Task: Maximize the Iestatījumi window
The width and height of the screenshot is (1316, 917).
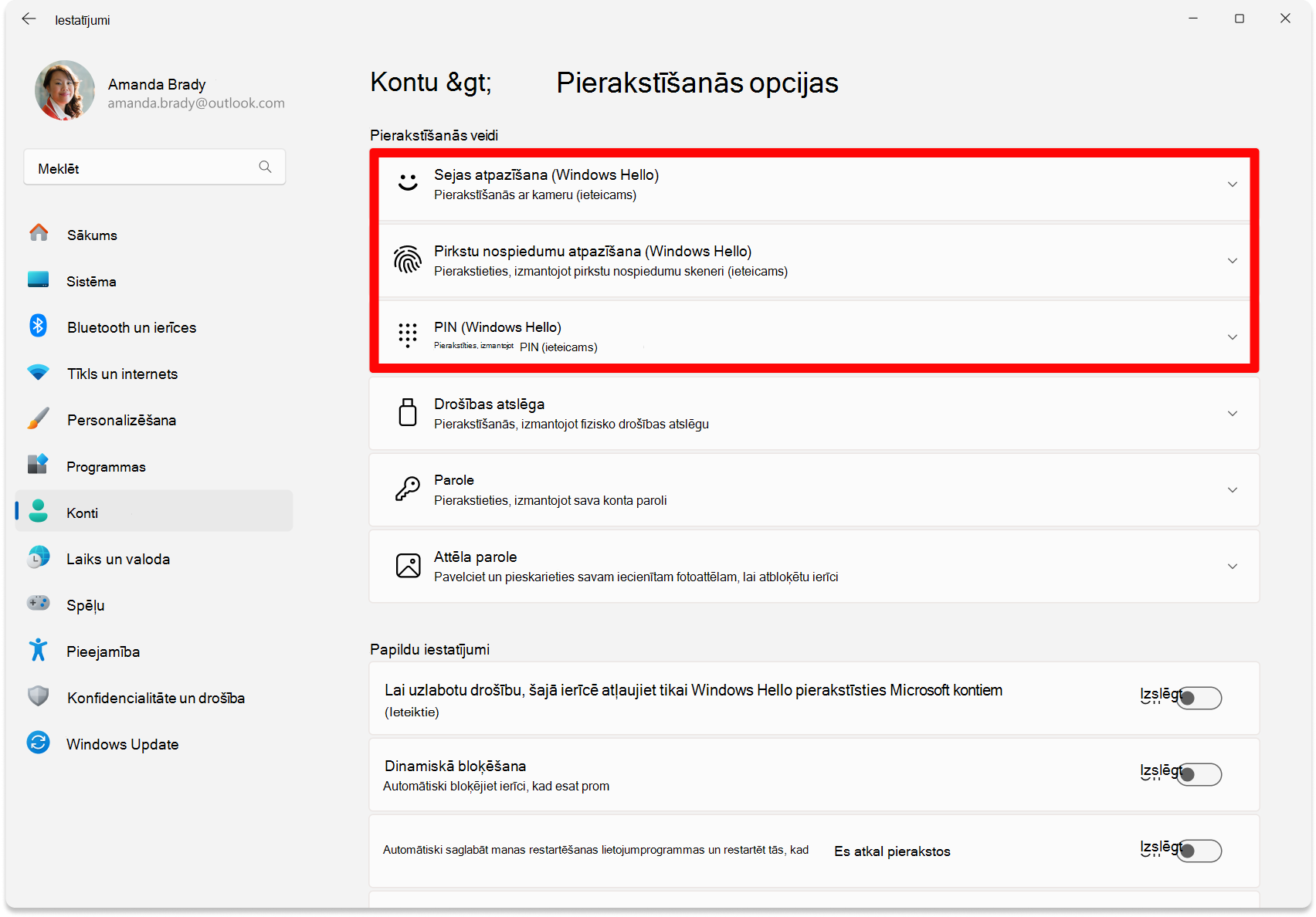Action: tap(1239, 19)
